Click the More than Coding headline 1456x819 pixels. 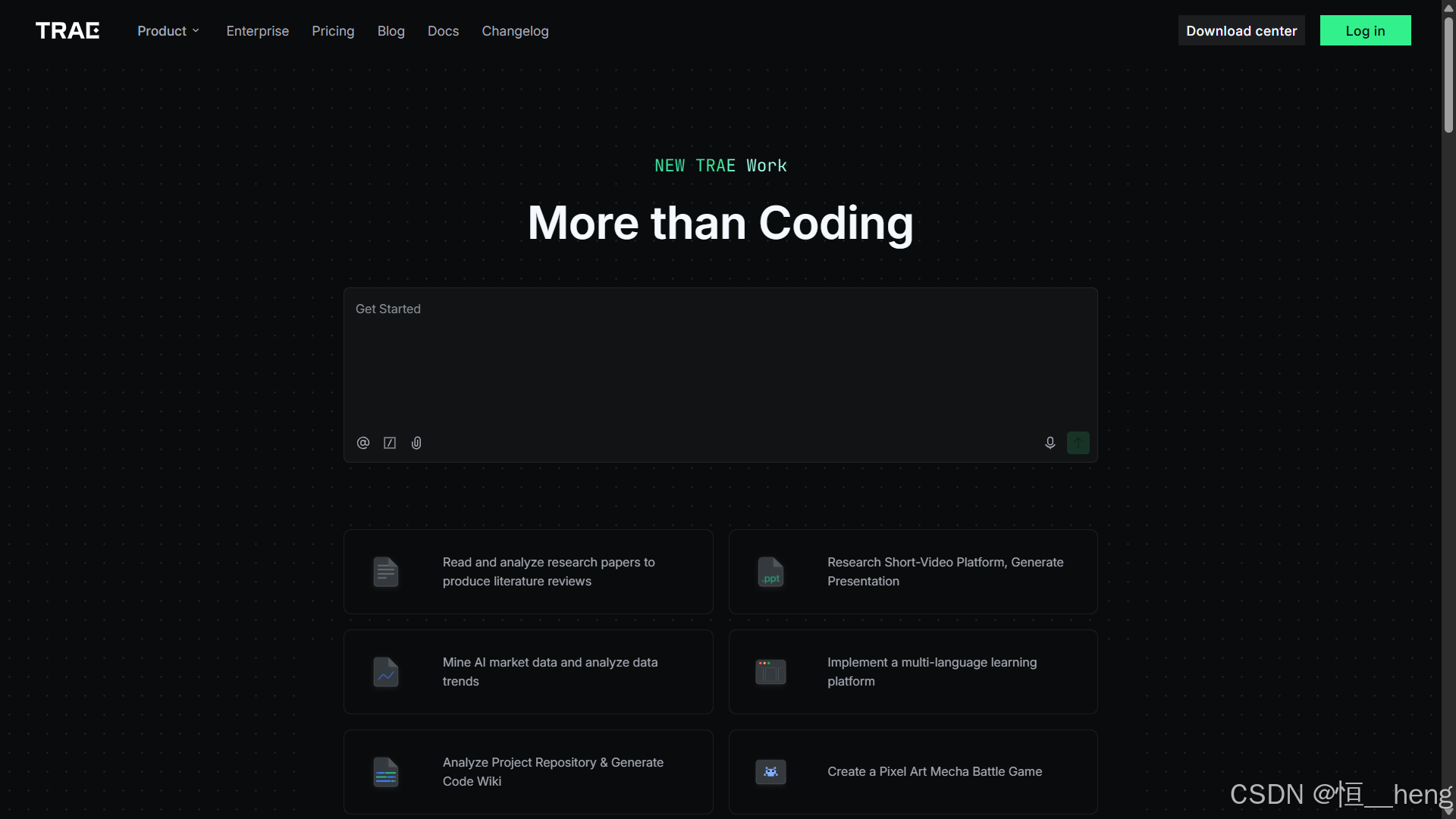tap(720, 223)
